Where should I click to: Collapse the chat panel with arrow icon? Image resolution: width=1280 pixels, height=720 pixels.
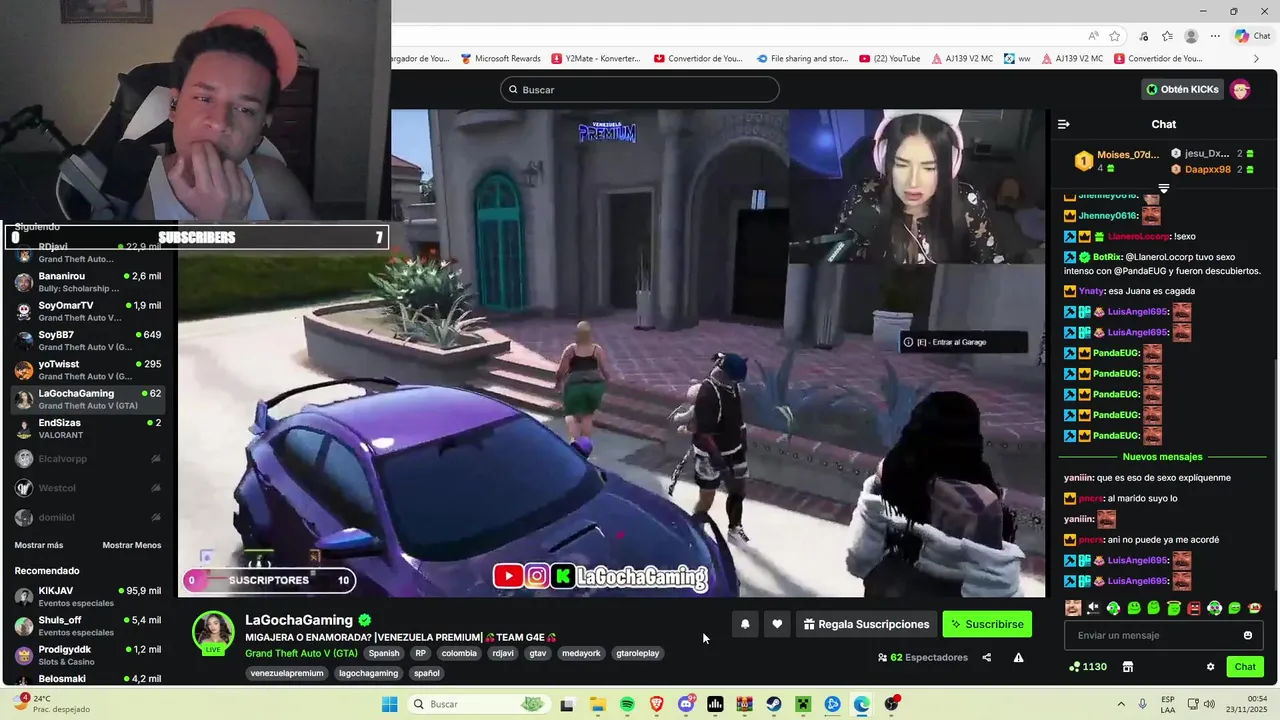coord(1063,124)
